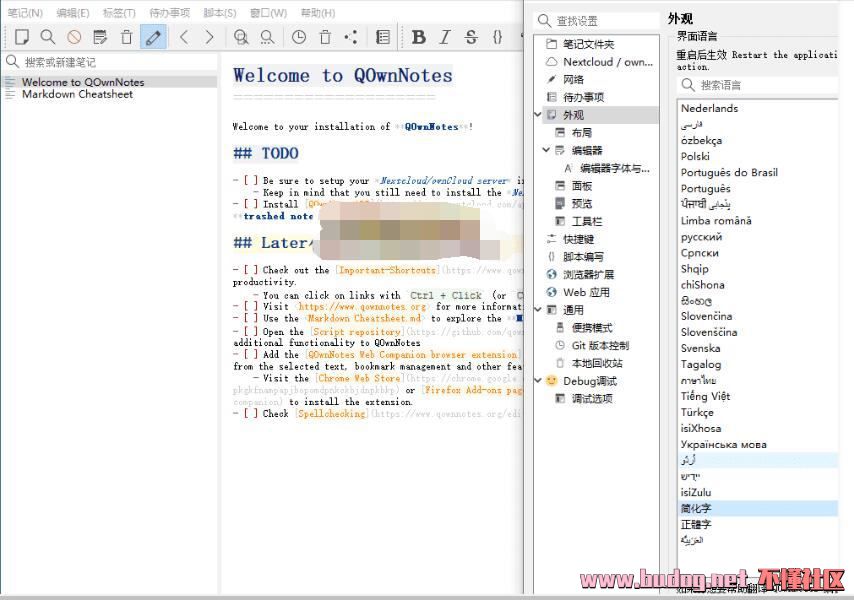Image resolution: width=854 pixels, height=600 pixels.
Task: Collapse the 外观 settings section
Action: (538, 114)
